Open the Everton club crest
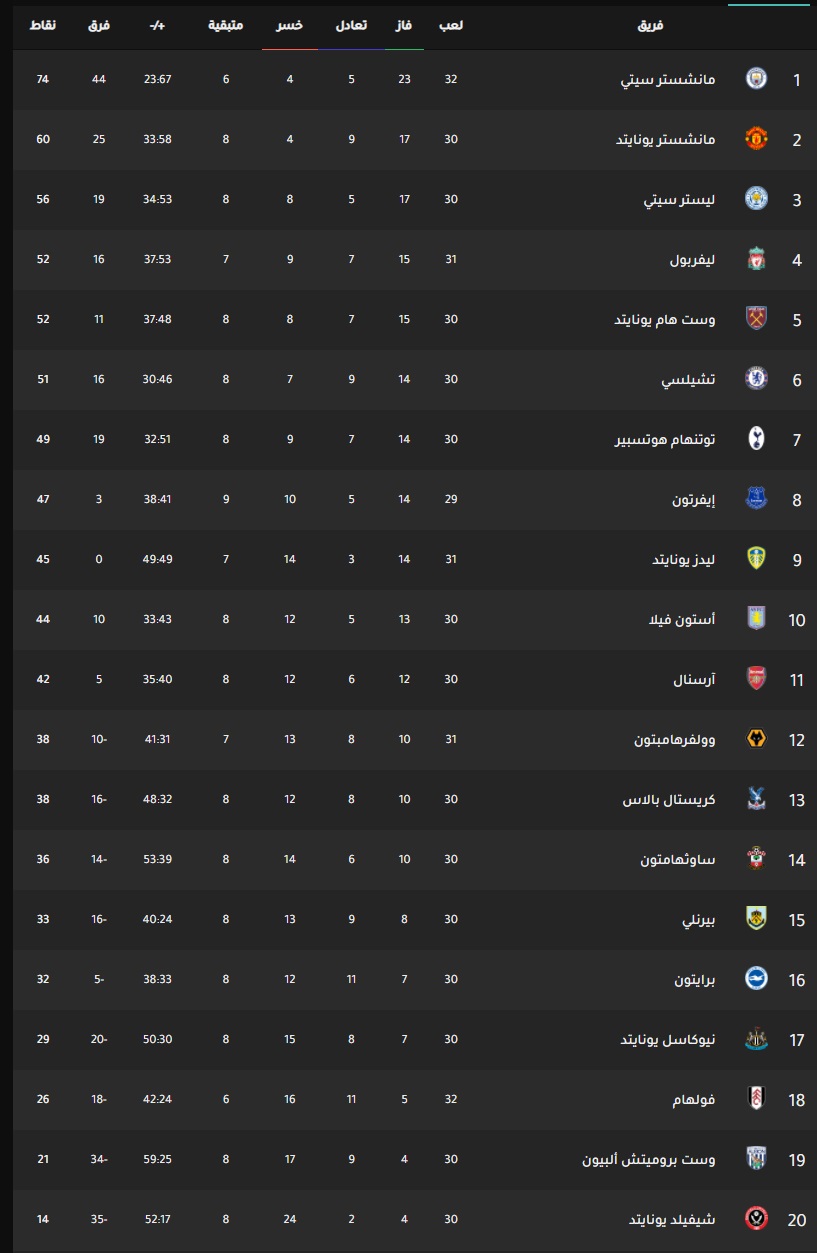This screenshot has width=817, height=1253. pos(757,499)
